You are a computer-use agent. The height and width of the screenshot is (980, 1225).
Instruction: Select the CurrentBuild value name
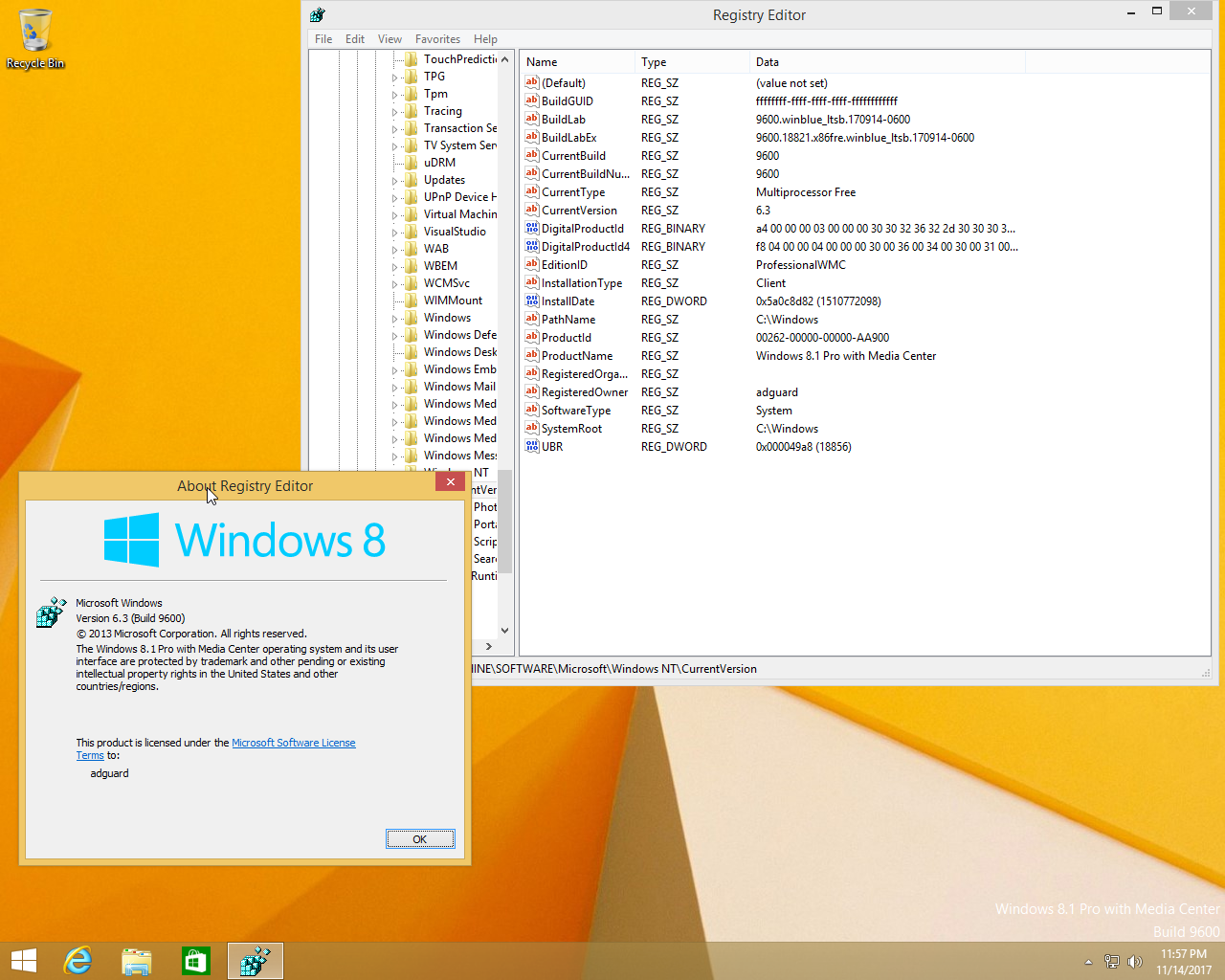(x=573, y=156)
